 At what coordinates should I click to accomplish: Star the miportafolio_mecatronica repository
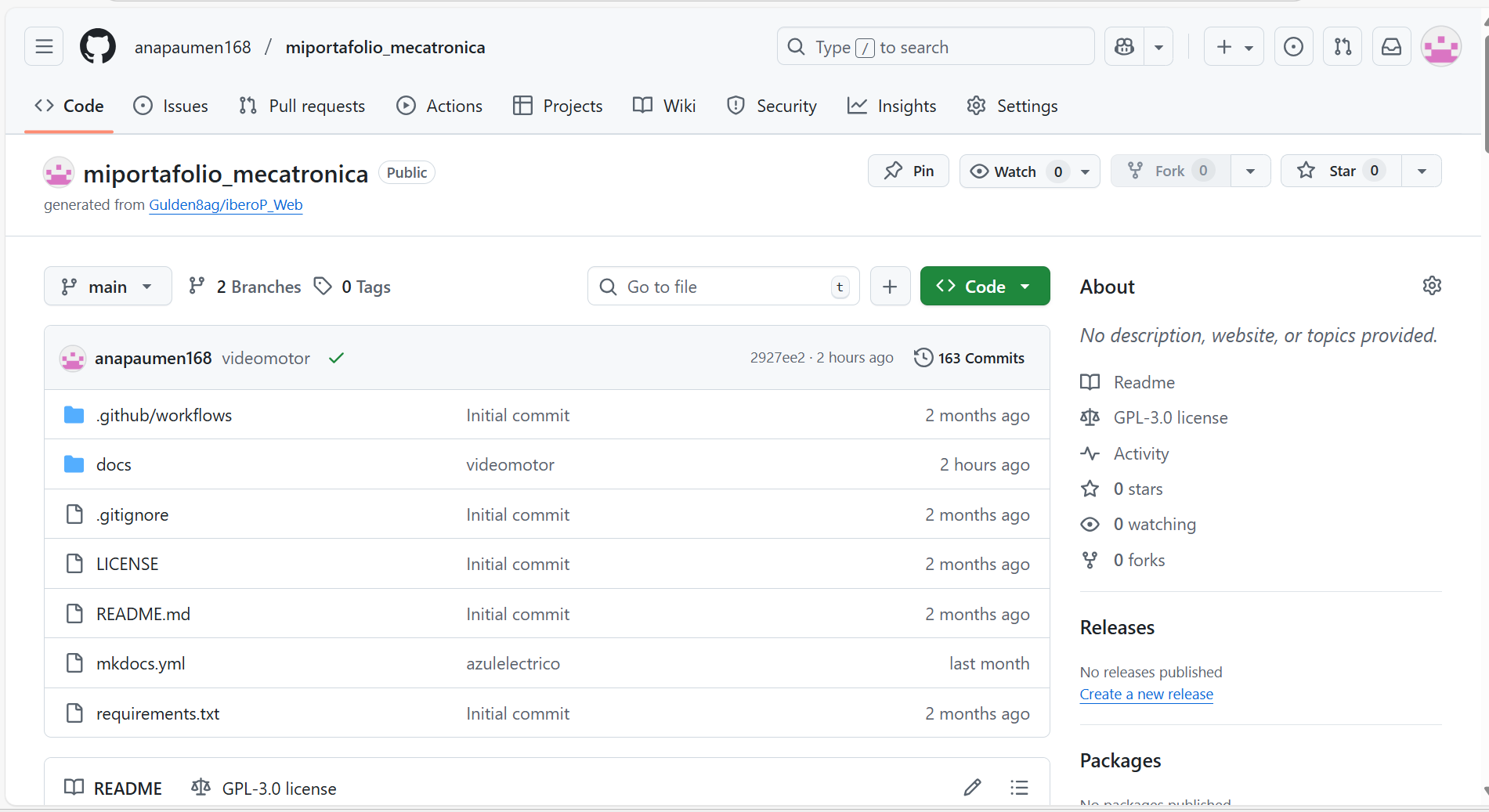point(1340,171)
